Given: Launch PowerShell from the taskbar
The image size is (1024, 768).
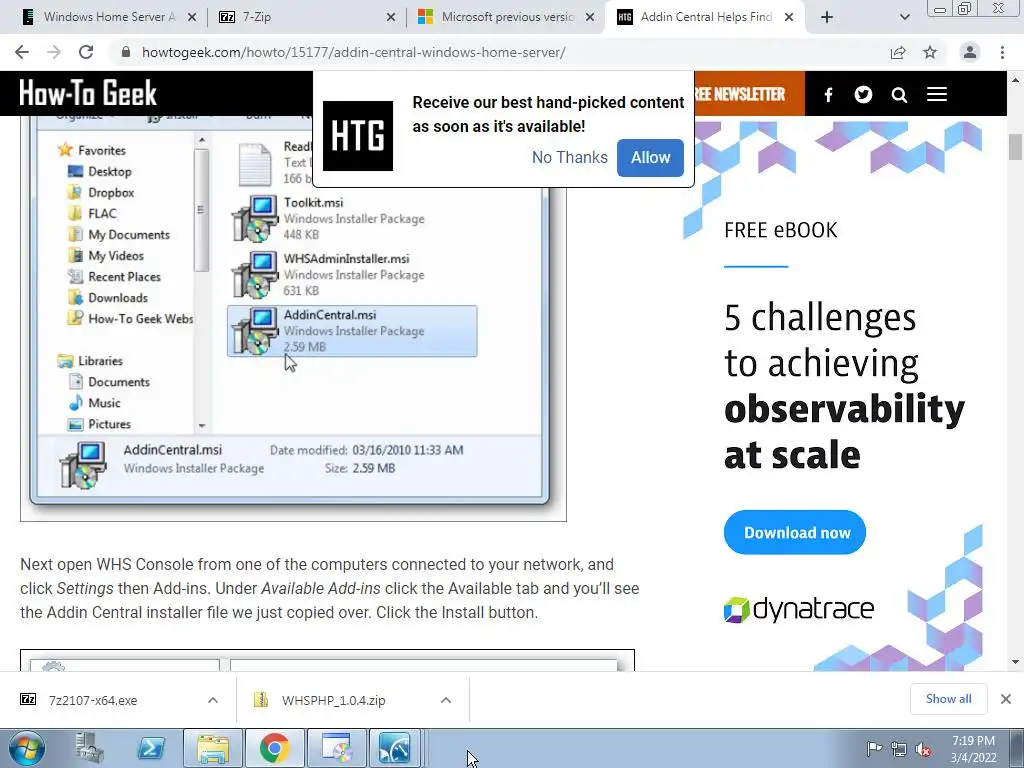Looking at the screenshot, I should tap(151, 748).
